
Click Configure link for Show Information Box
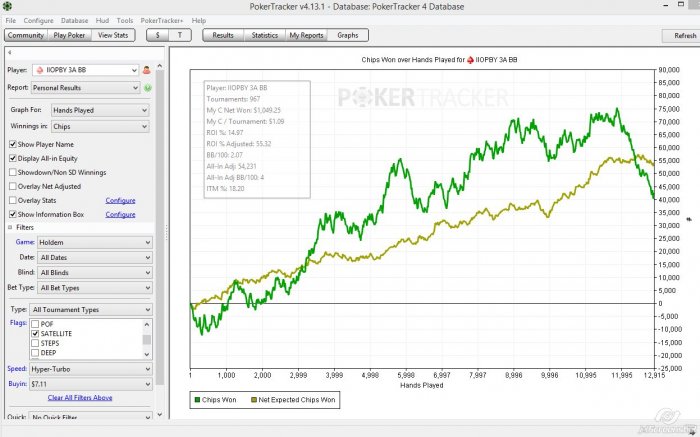click(121, 215)
